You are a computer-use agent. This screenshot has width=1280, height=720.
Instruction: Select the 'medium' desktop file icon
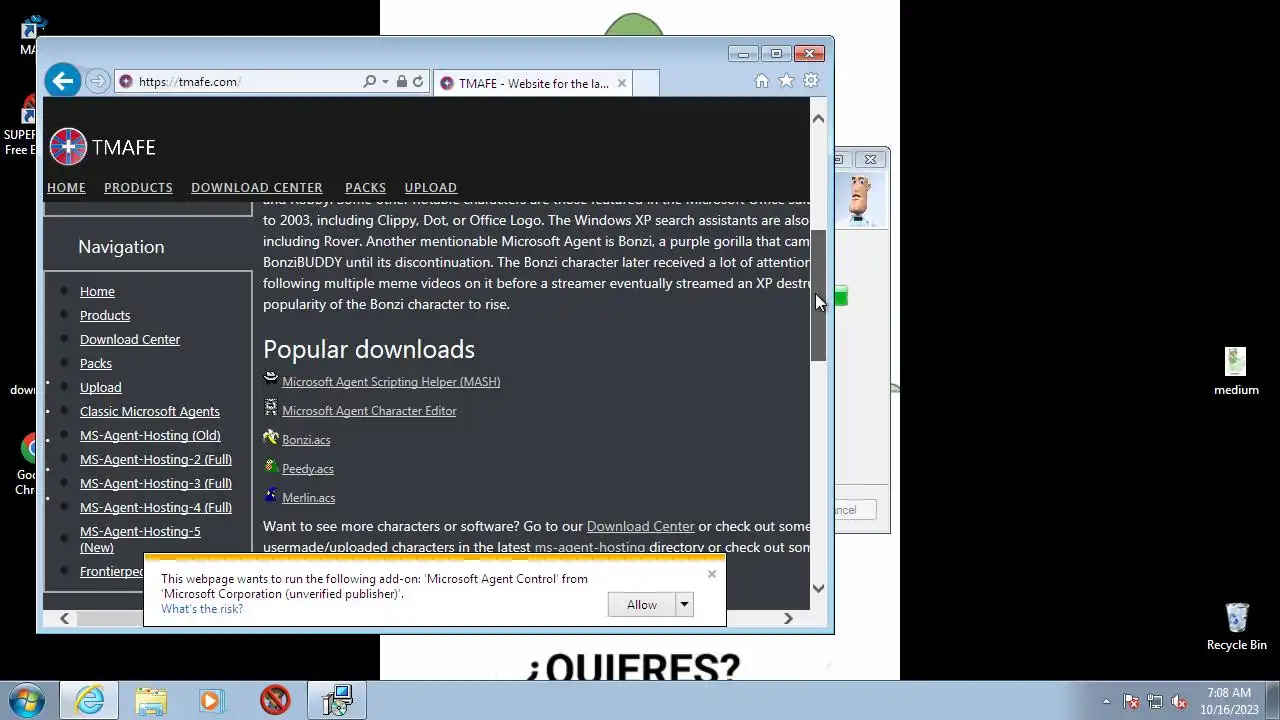tap(1236, 371)
